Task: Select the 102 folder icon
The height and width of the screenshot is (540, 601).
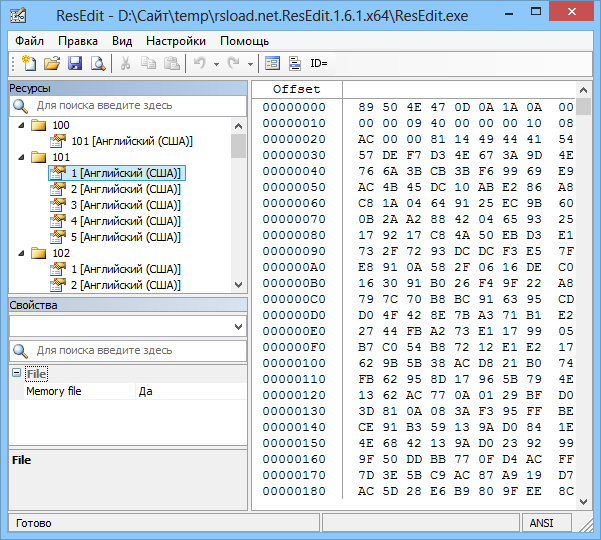Action: click(39, 253)
